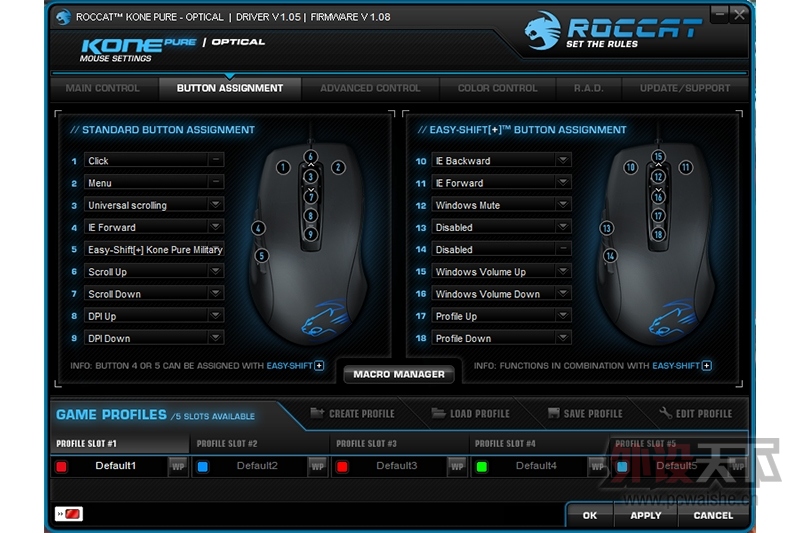Click the button 1 Click assignment field

tap(154, 161)
